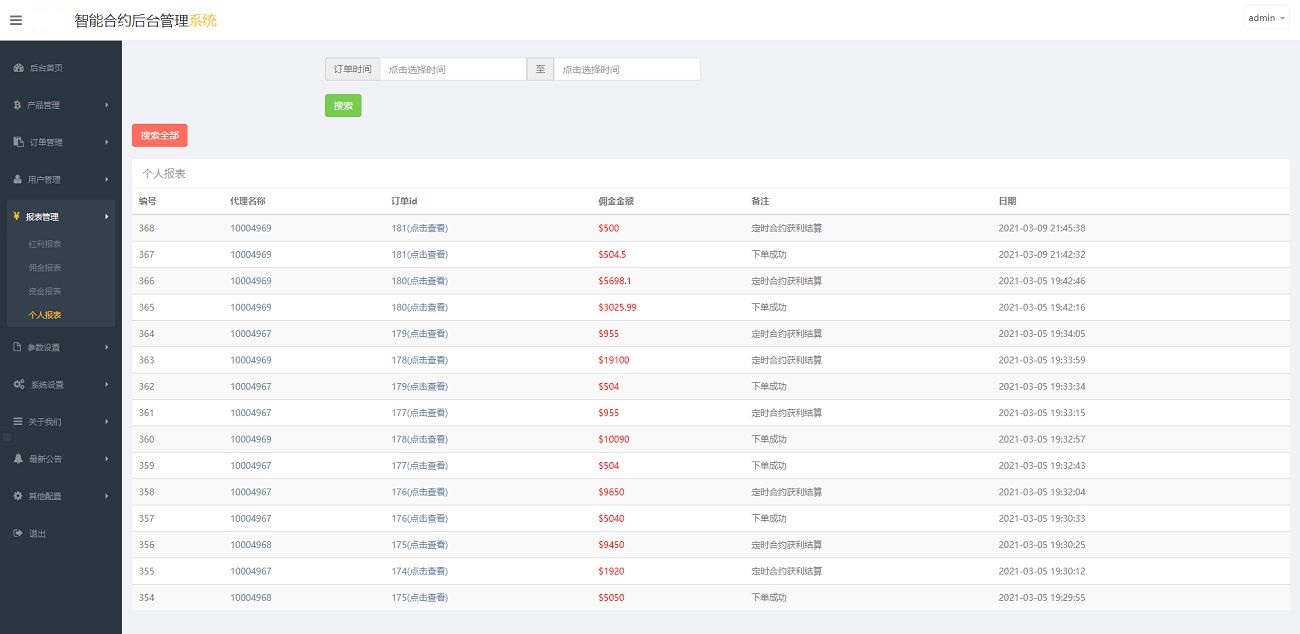The image size is (1300, 634).
Task: Select the 个人报表 submenu item
Action: [x=45, y=315]
